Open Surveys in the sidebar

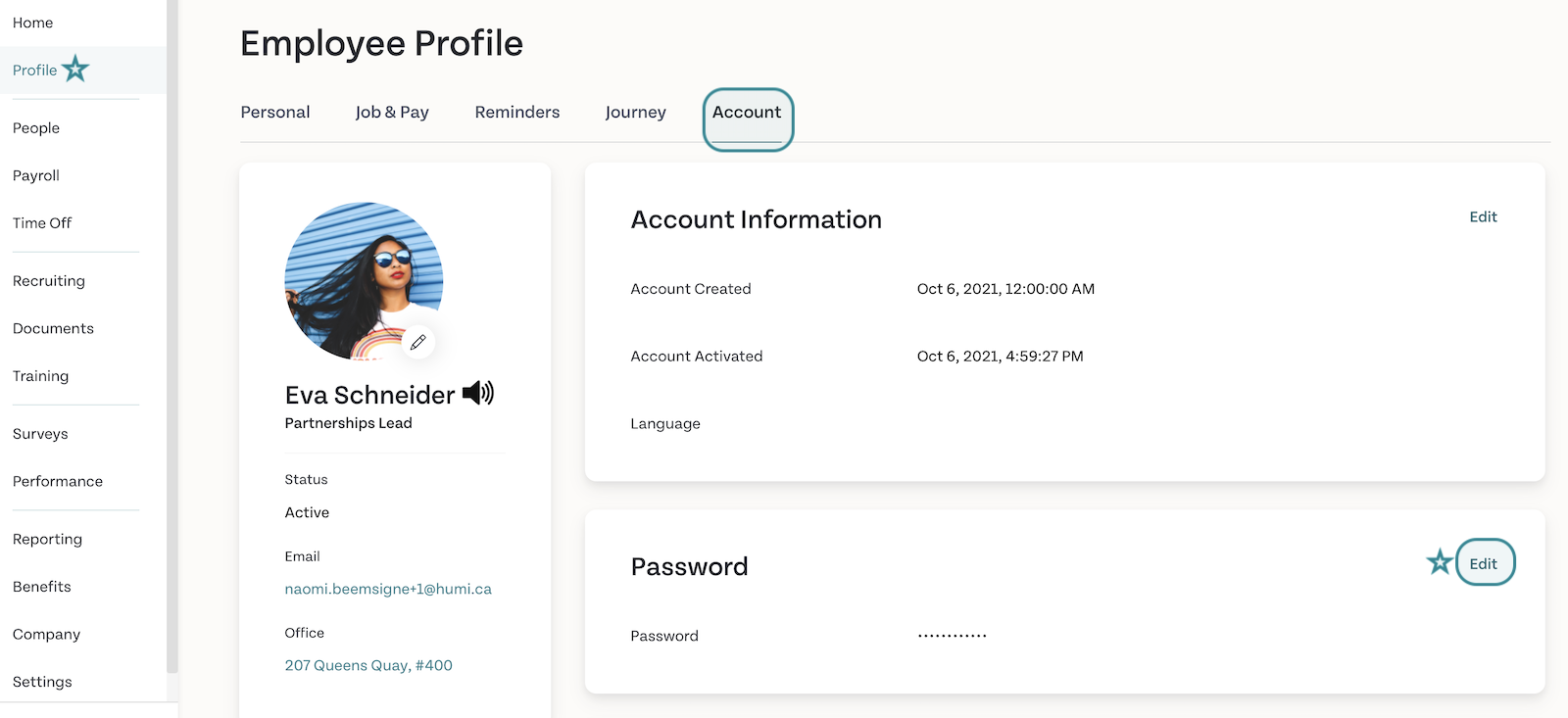[x=40, y=434]
